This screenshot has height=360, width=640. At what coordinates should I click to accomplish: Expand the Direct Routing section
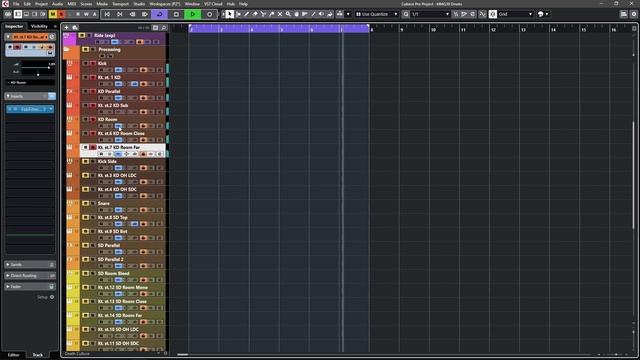point(30,276)
